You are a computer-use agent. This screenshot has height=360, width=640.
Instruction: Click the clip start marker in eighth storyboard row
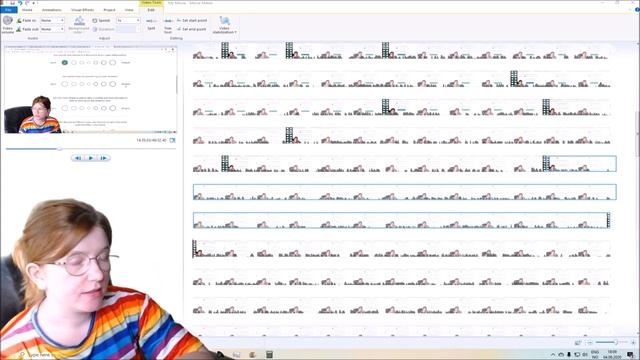[195, 249]
